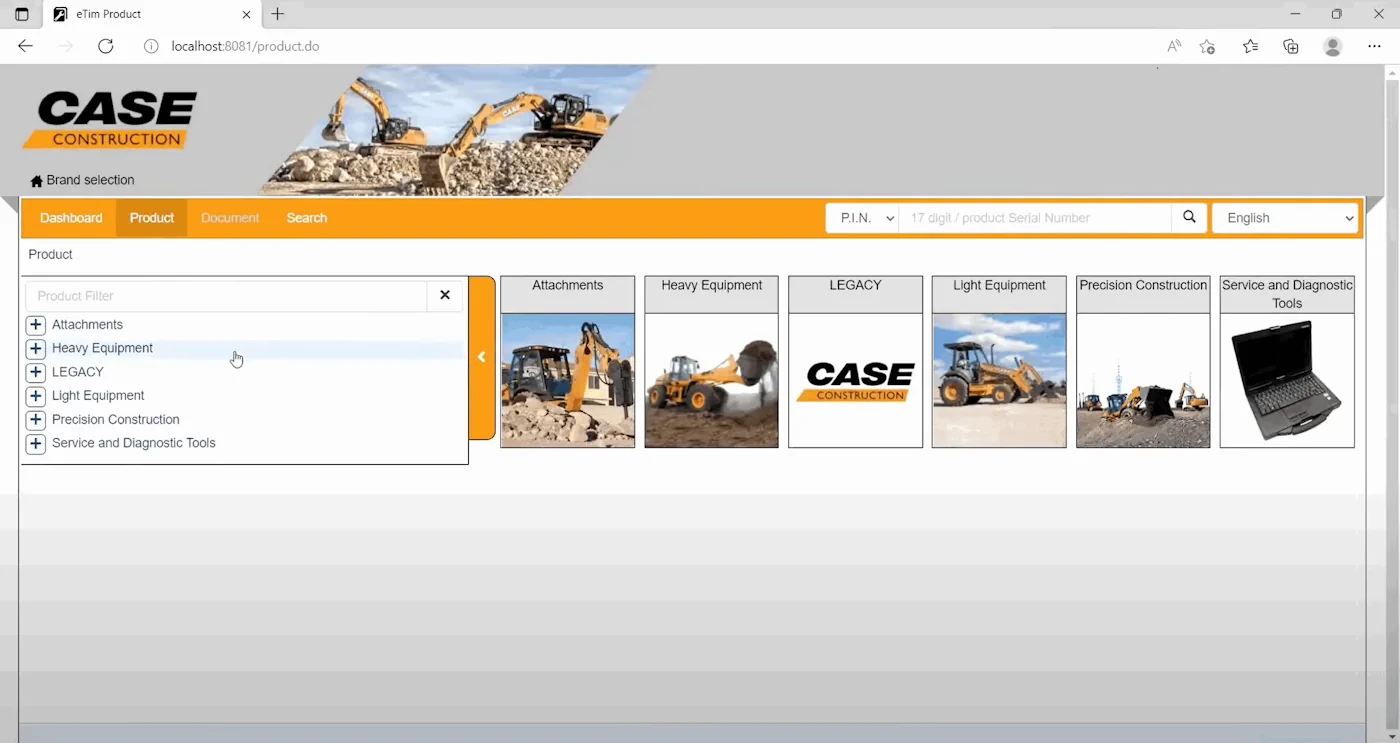The width and height of the screenshot is (1400, 743).
Task: Open the Document tab
Action: pyautogui.click(x=230, y=218)
